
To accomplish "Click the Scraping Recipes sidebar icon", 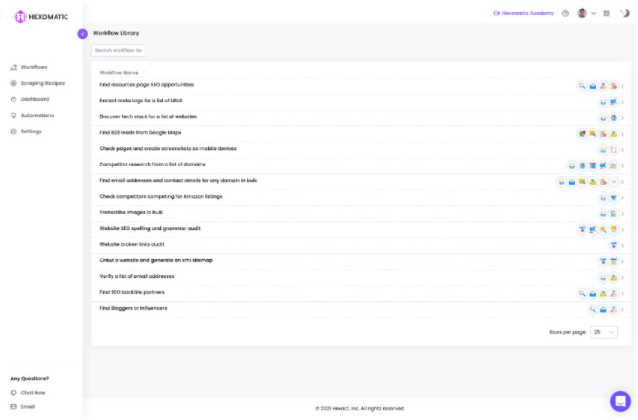I will tap(13, 83).
